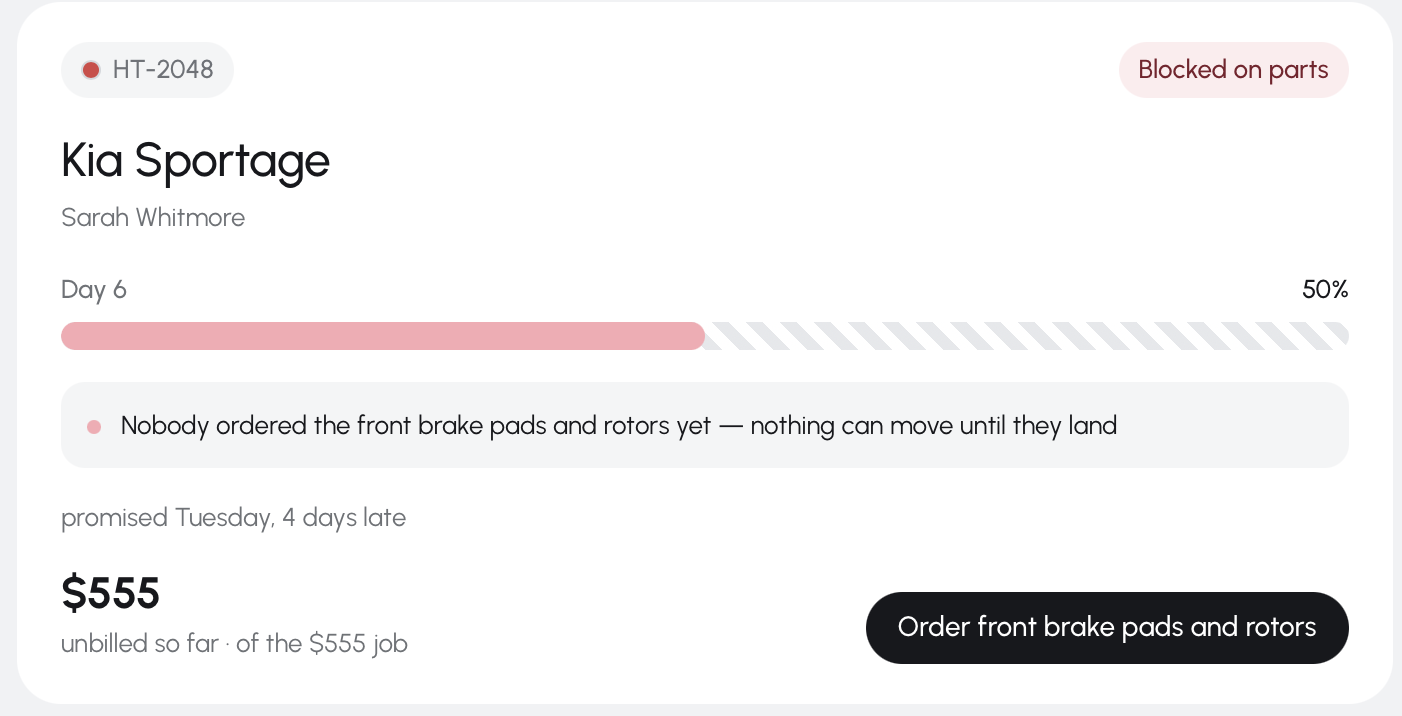Click the 'unbilled so far' caption
Image resolution: width=1402 pixels, height=716 pixels.
pos(140,643)
